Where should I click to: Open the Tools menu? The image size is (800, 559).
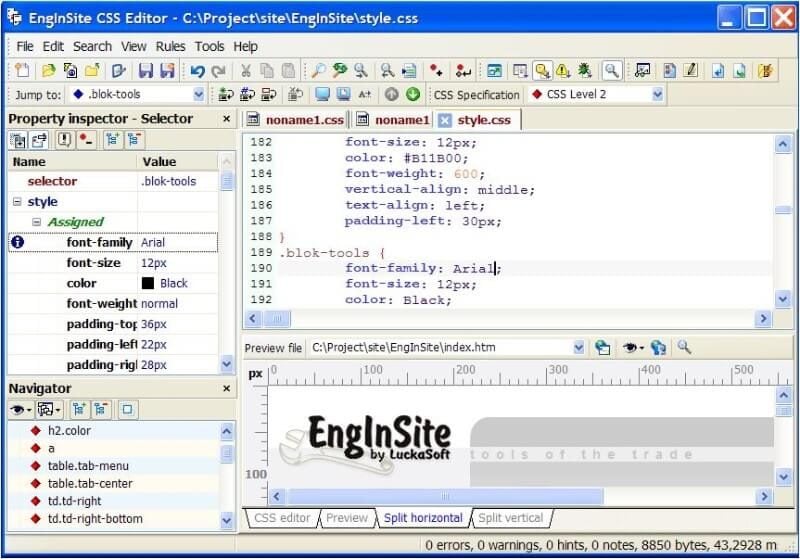point(209,46)
